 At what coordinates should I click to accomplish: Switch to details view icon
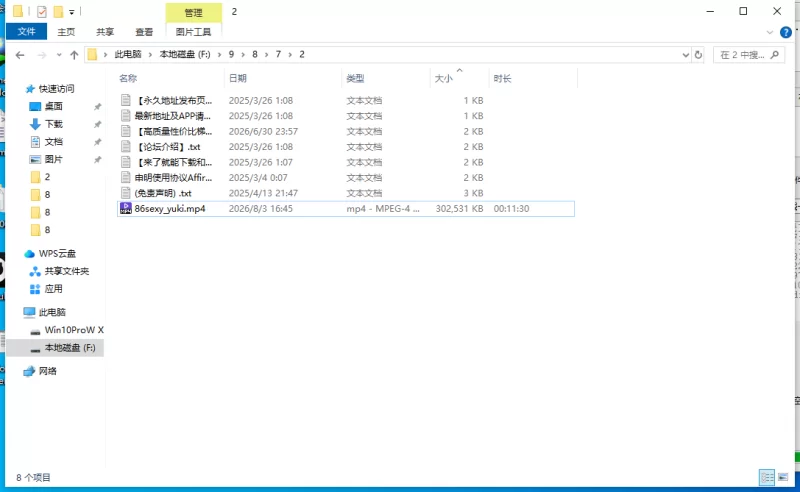click(767, 477)
